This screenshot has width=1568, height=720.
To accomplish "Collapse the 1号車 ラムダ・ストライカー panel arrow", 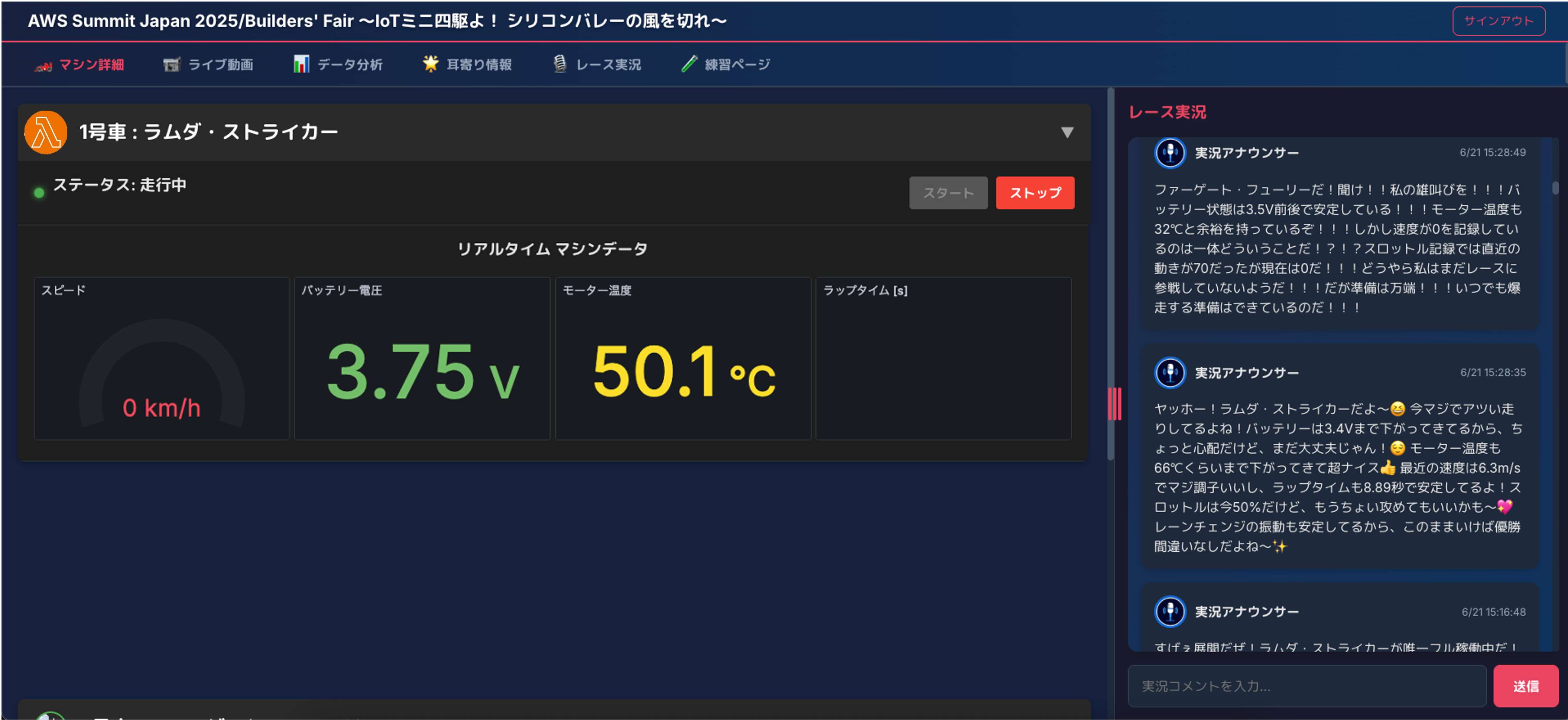I will (x=1067, y=132).
